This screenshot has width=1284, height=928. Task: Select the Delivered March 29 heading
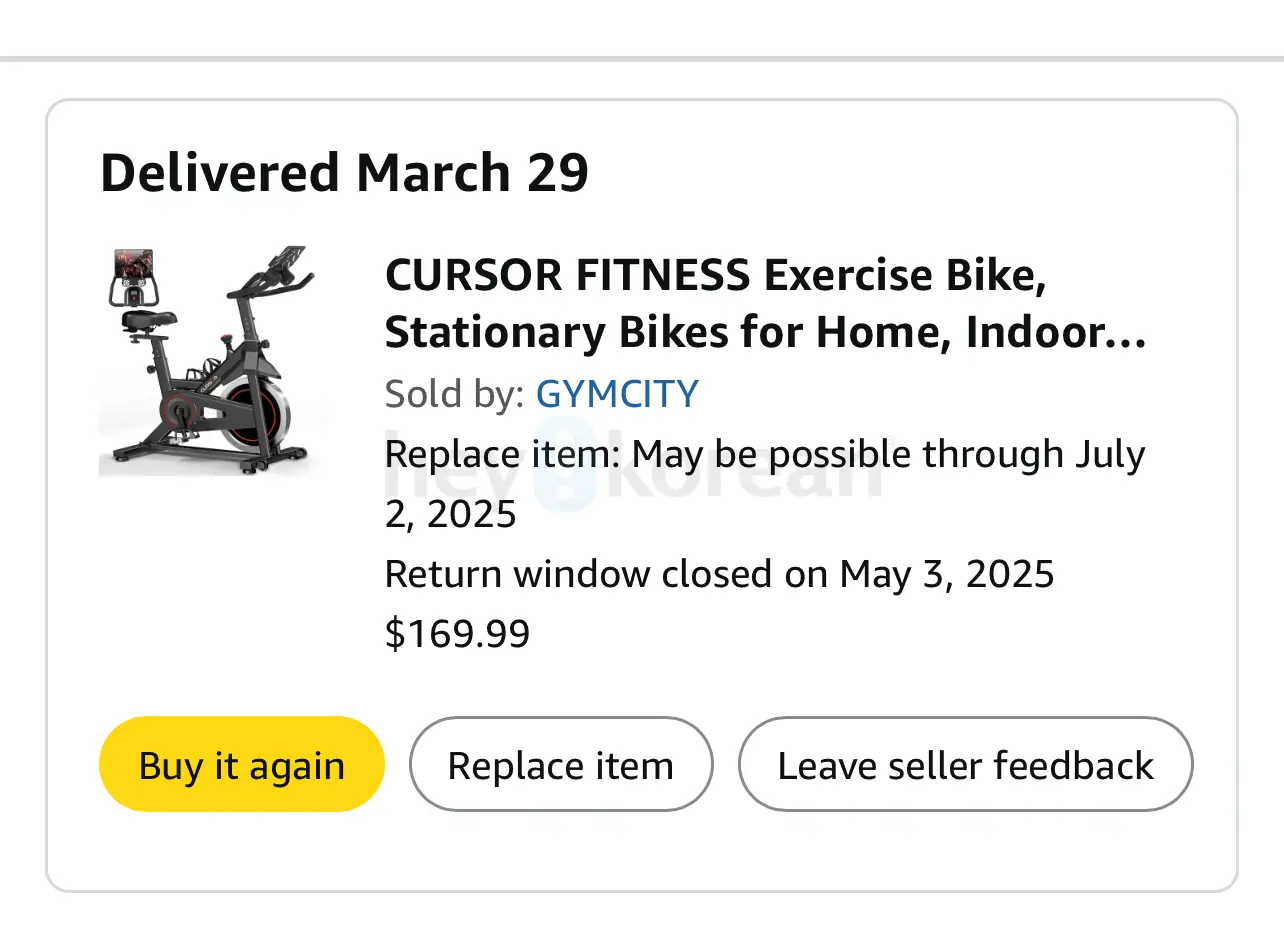click(344, 173)
